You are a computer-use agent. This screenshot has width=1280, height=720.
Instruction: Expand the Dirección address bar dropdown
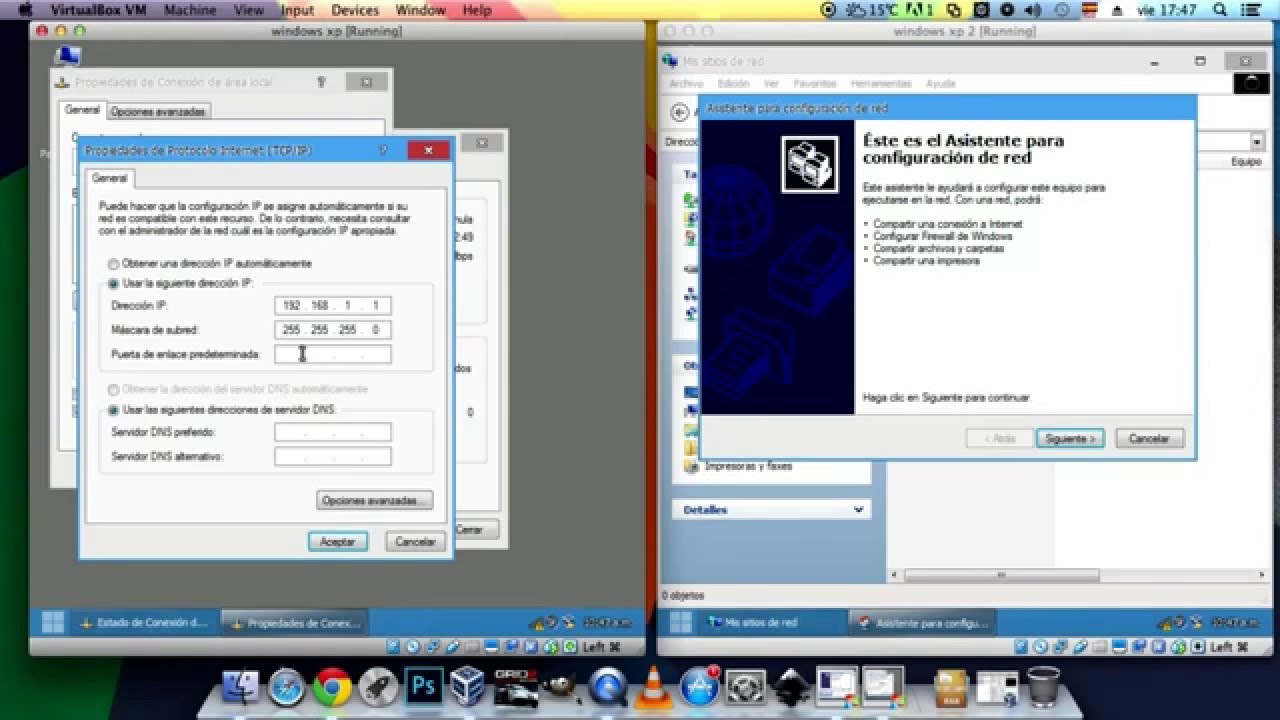coord(1256,142)
